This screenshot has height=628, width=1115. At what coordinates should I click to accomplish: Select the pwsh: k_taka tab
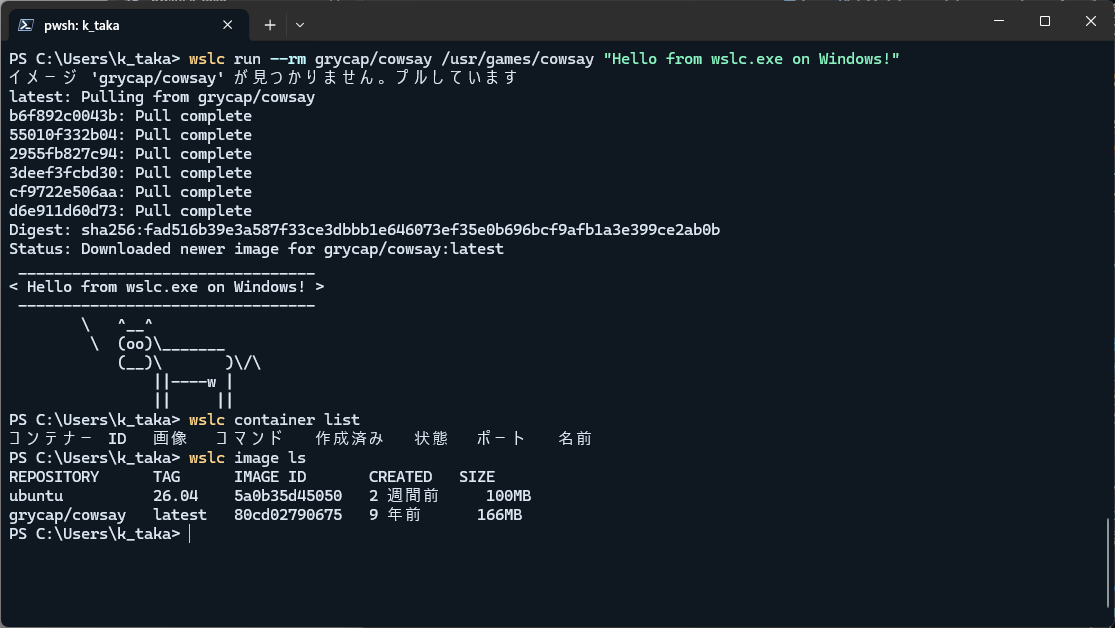(129, 25)
